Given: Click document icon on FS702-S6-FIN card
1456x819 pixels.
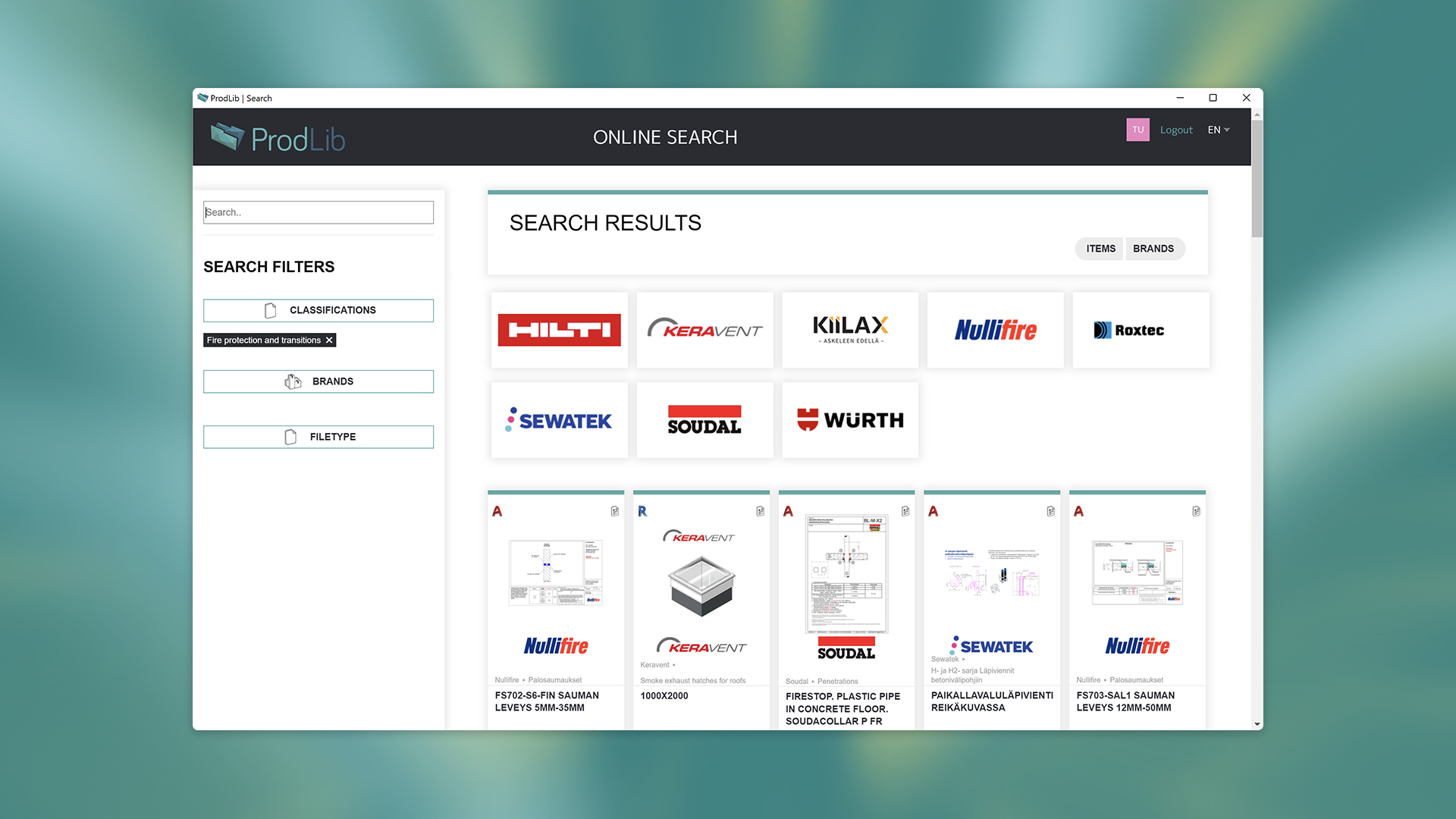Looking at the screenshot, I should [615, 511].
